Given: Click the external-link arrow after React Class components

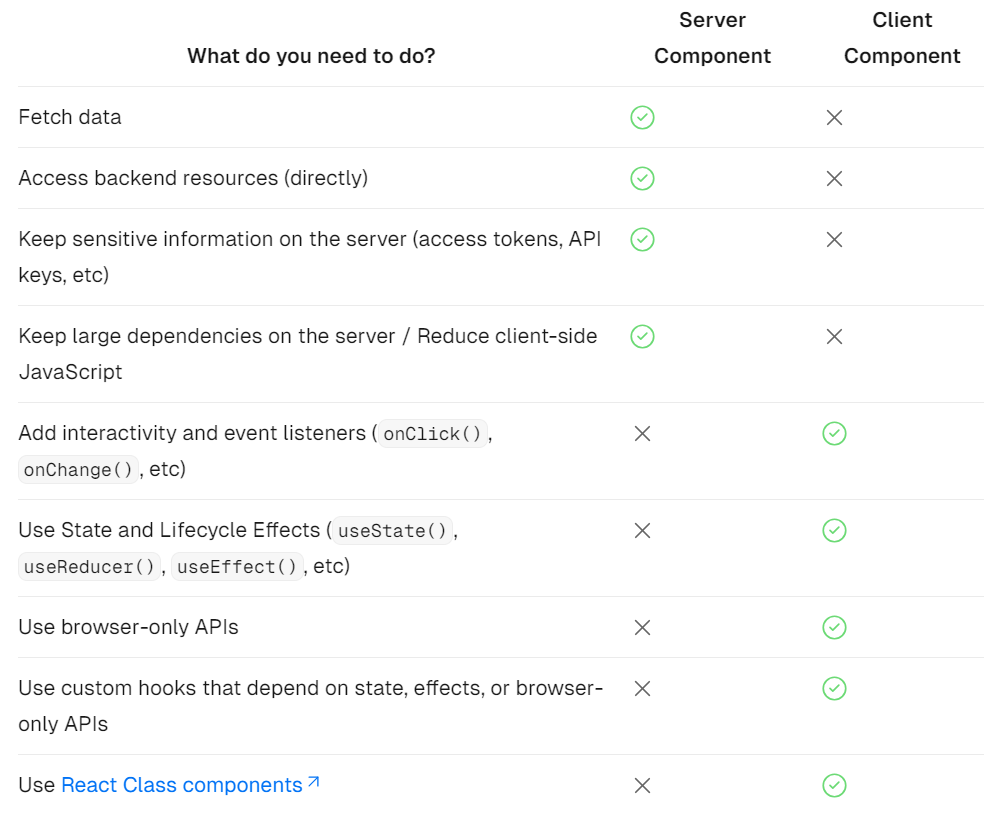Looking at the screenshot, I should click(313, 783).
